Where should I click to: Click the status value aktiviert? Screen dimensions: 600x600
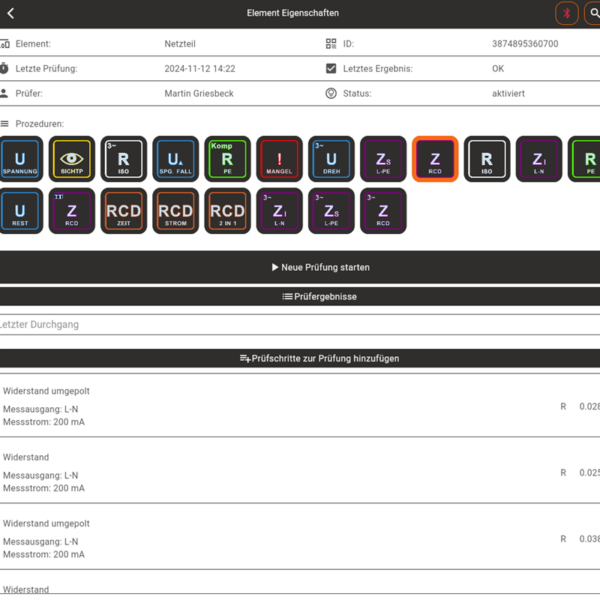[508, 93]
